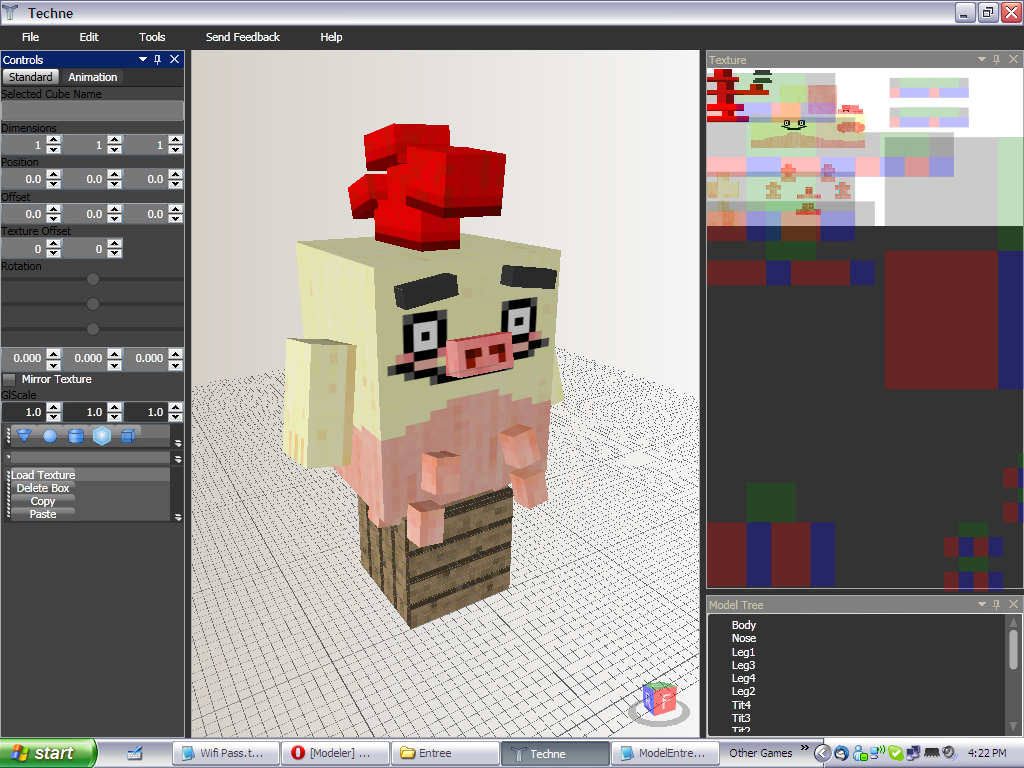Click the Techne logo in the title bar
Viewport: 1024px width, 768px height.
tap(11, 12)
